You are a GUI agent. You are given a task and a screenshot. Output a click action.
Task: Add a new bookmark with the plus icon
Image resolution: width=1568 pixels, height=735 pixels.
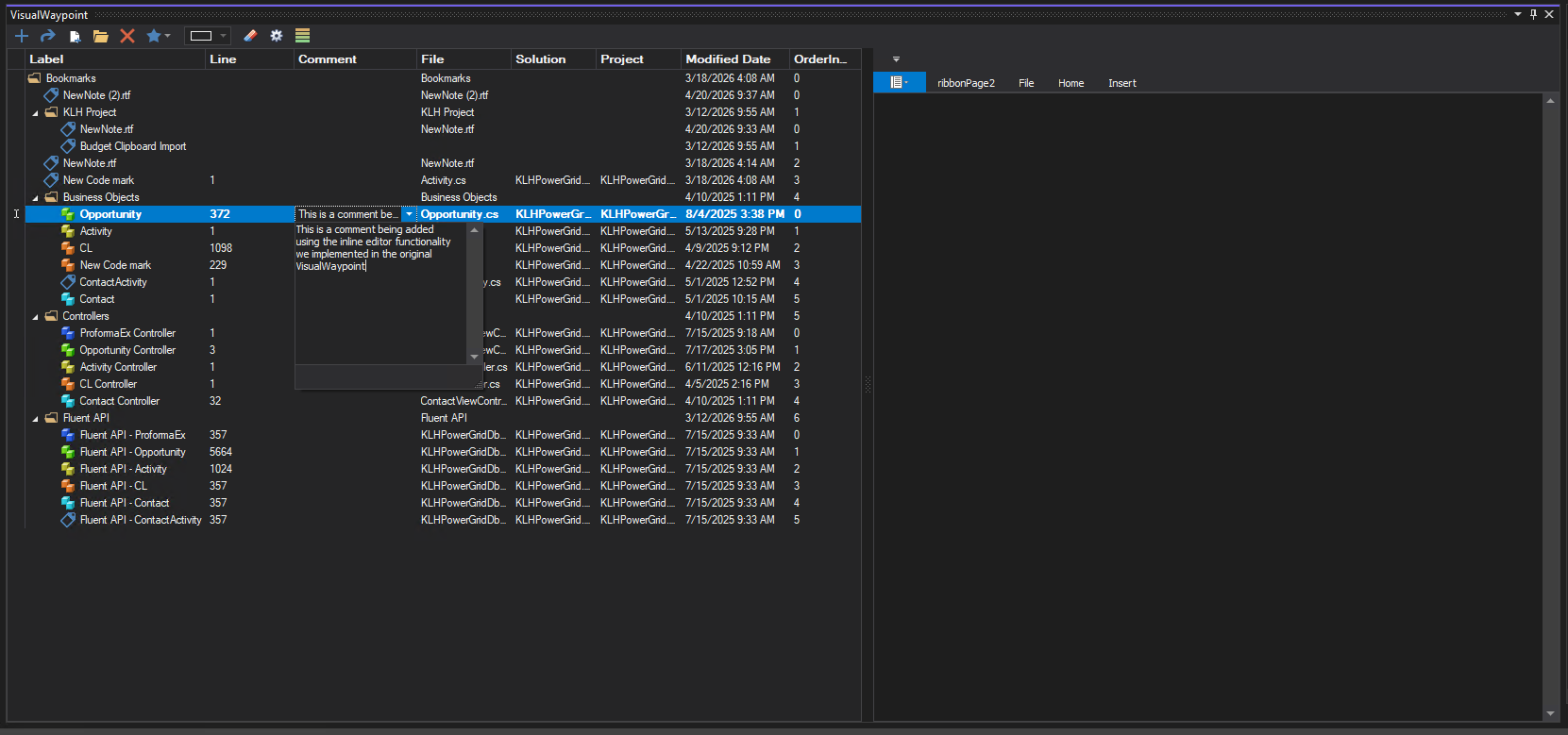[22, 36]
